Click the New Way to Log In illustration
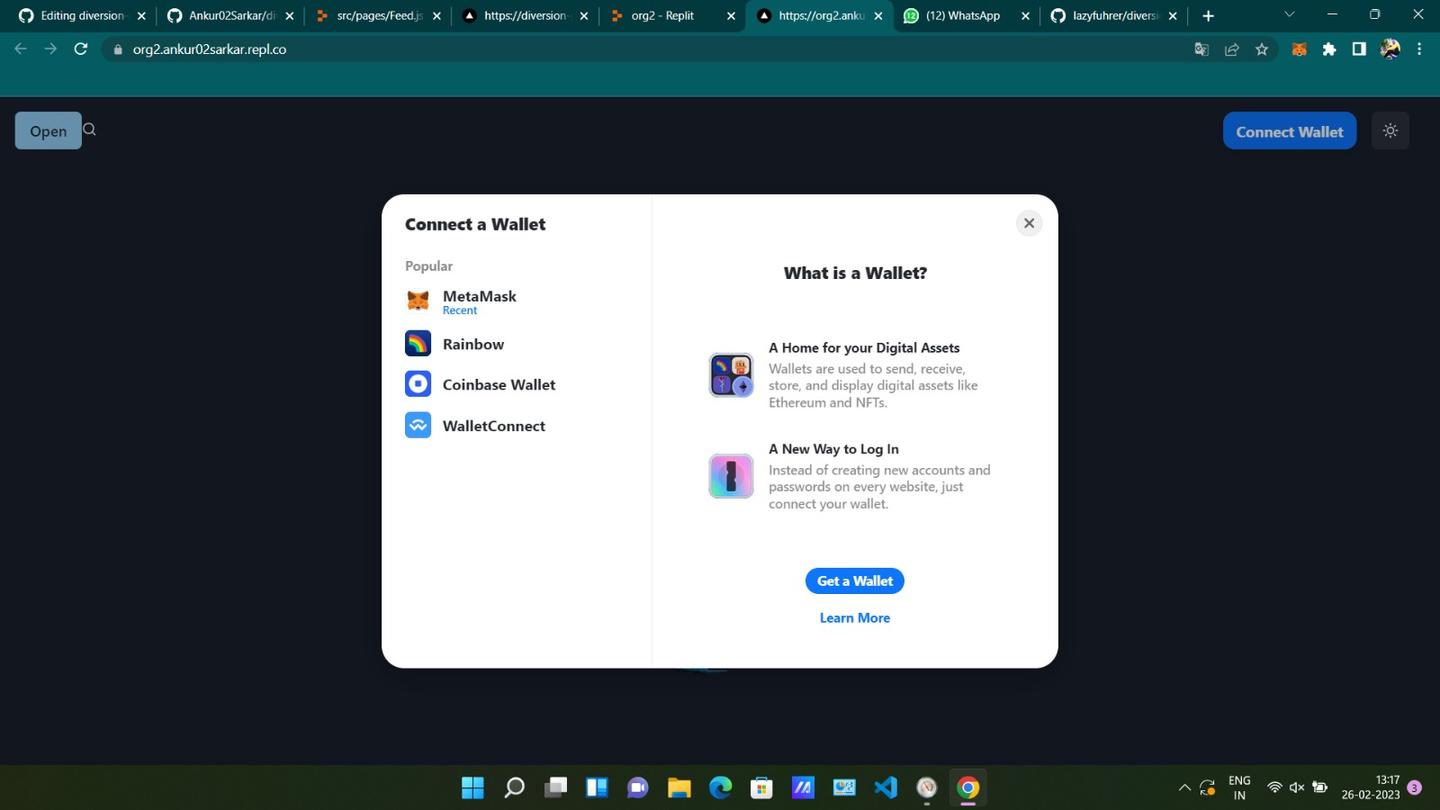1440x810 pixels. point(731,476)
